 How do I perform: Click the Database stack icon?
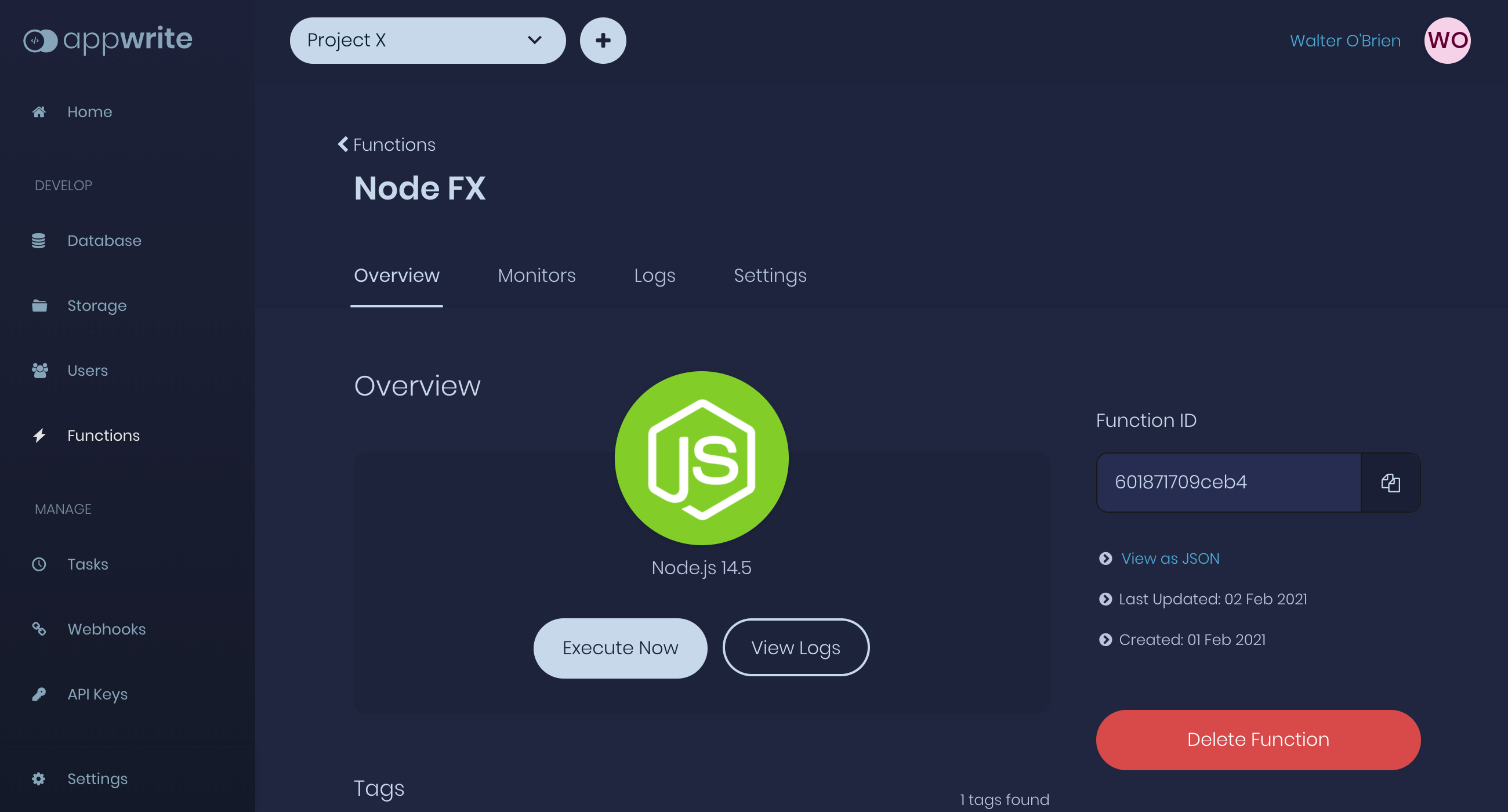tap(39, 241)
